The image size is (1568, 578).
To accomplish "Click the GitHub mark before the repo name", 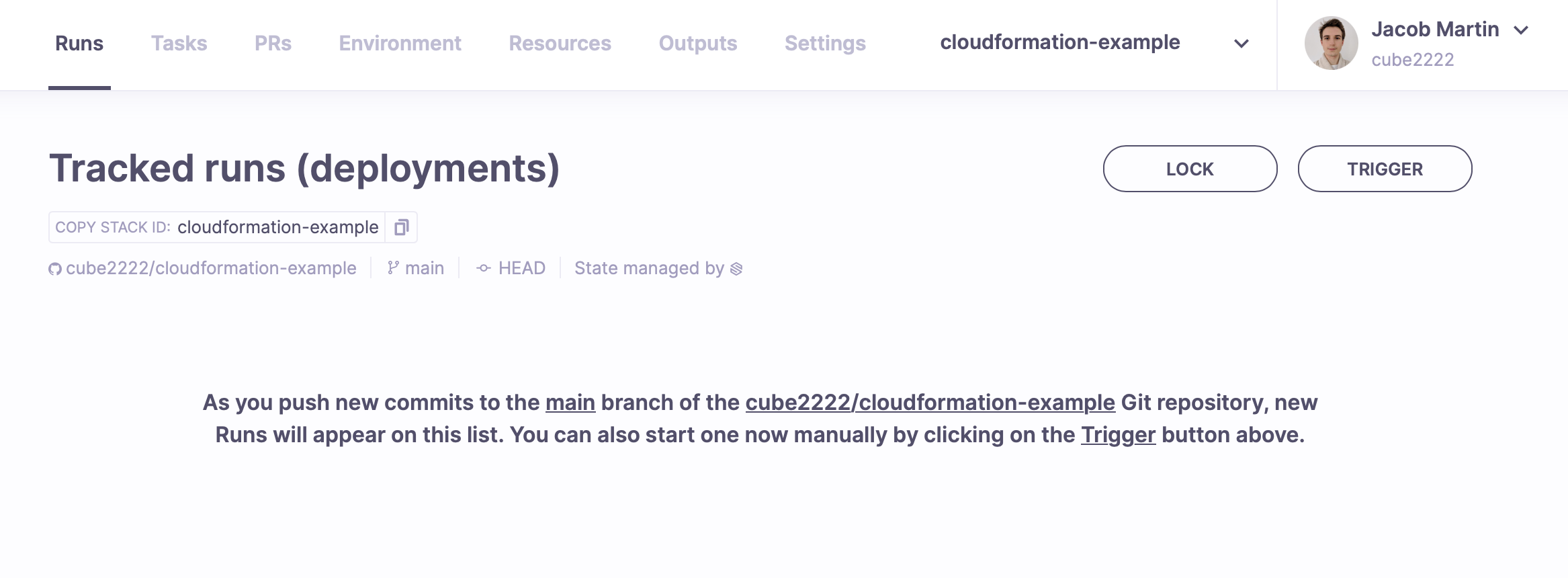I will coord(54,267).
